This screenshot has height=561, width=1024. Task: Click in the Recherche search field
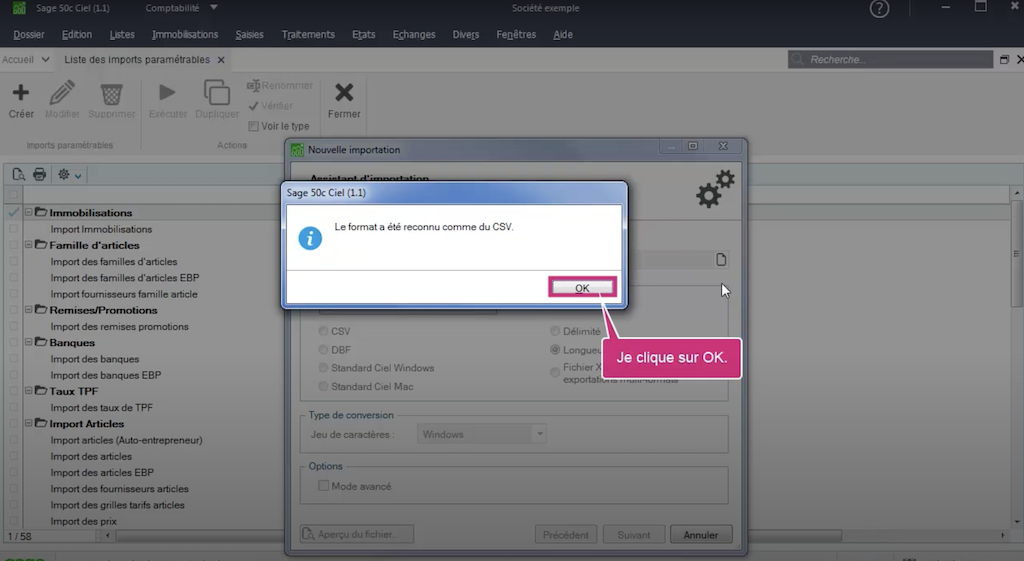click(x=890, y=59)
